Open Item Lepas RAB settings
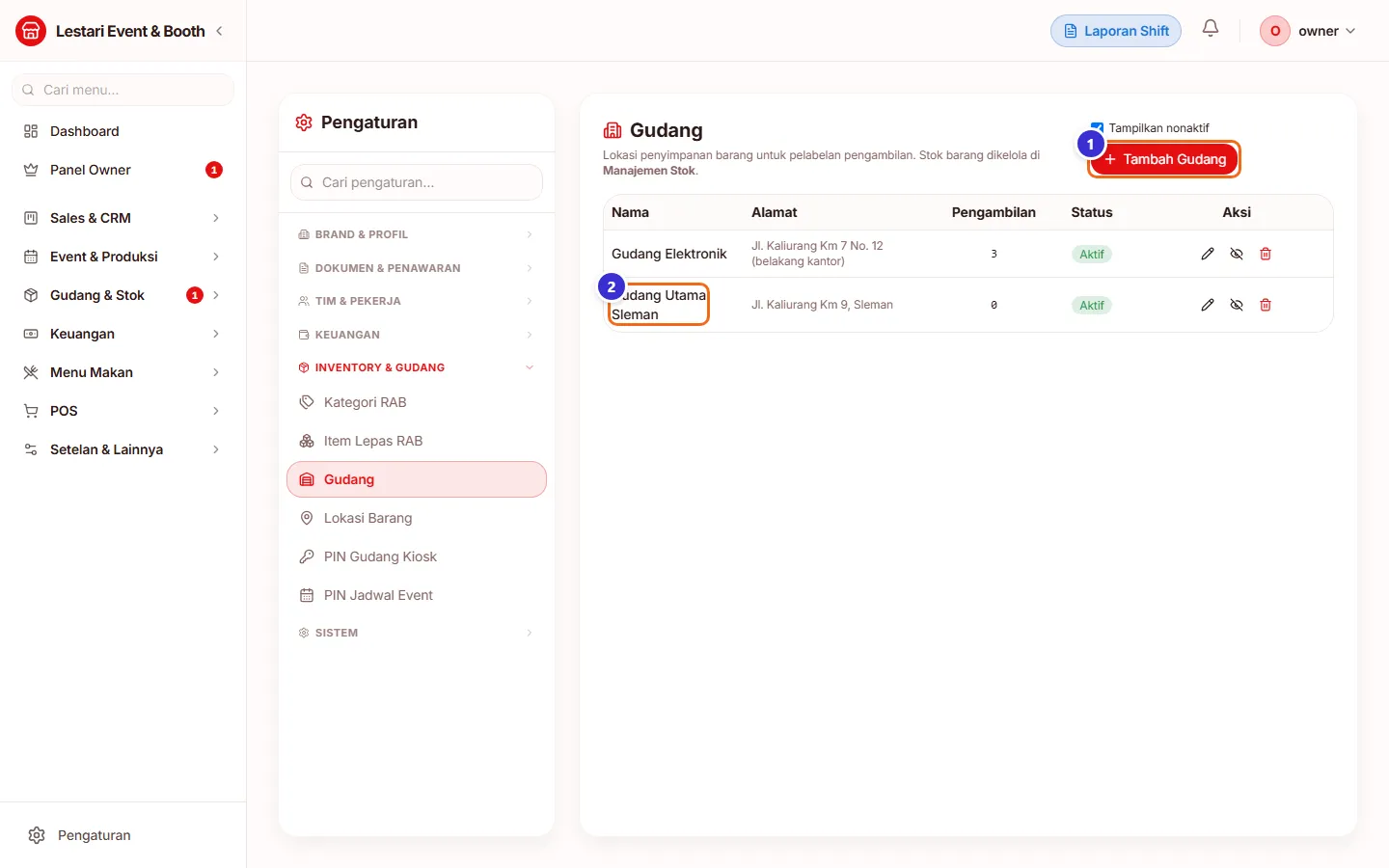This screenshot has height=868, width=1389. [417, 441]
